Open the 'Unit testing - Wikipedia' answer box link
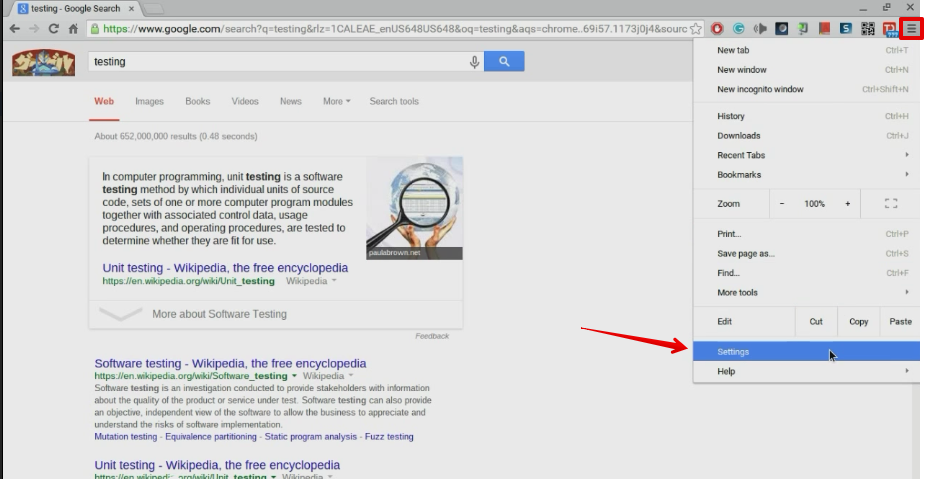Image resolution: width=929 pixels, height=479 pixels. [225, 268]
